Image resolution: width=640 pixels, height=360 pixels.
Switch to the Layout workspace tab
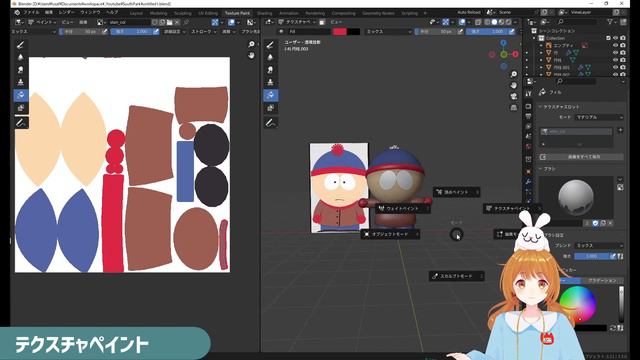[x=136, y=13]
